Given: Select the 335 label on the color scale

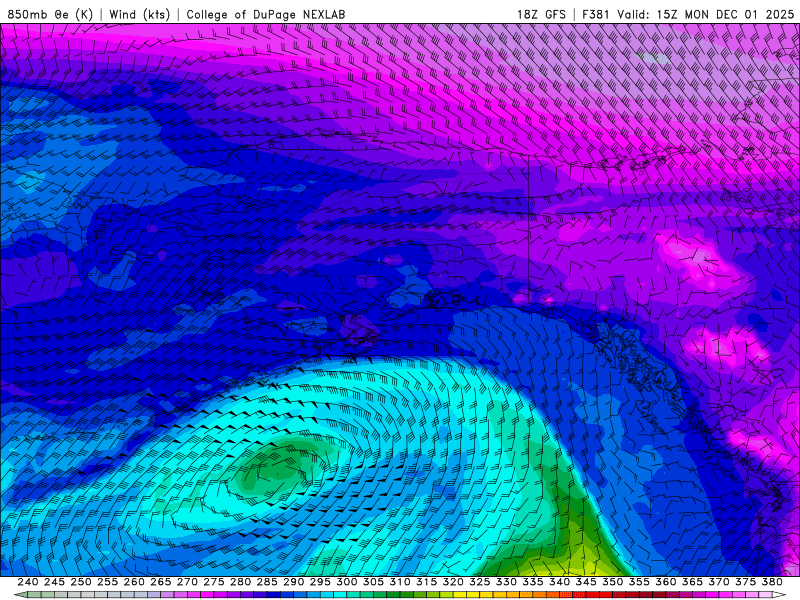Looking at the screenshot, I should pyautogui.click(x=532, y=582).
